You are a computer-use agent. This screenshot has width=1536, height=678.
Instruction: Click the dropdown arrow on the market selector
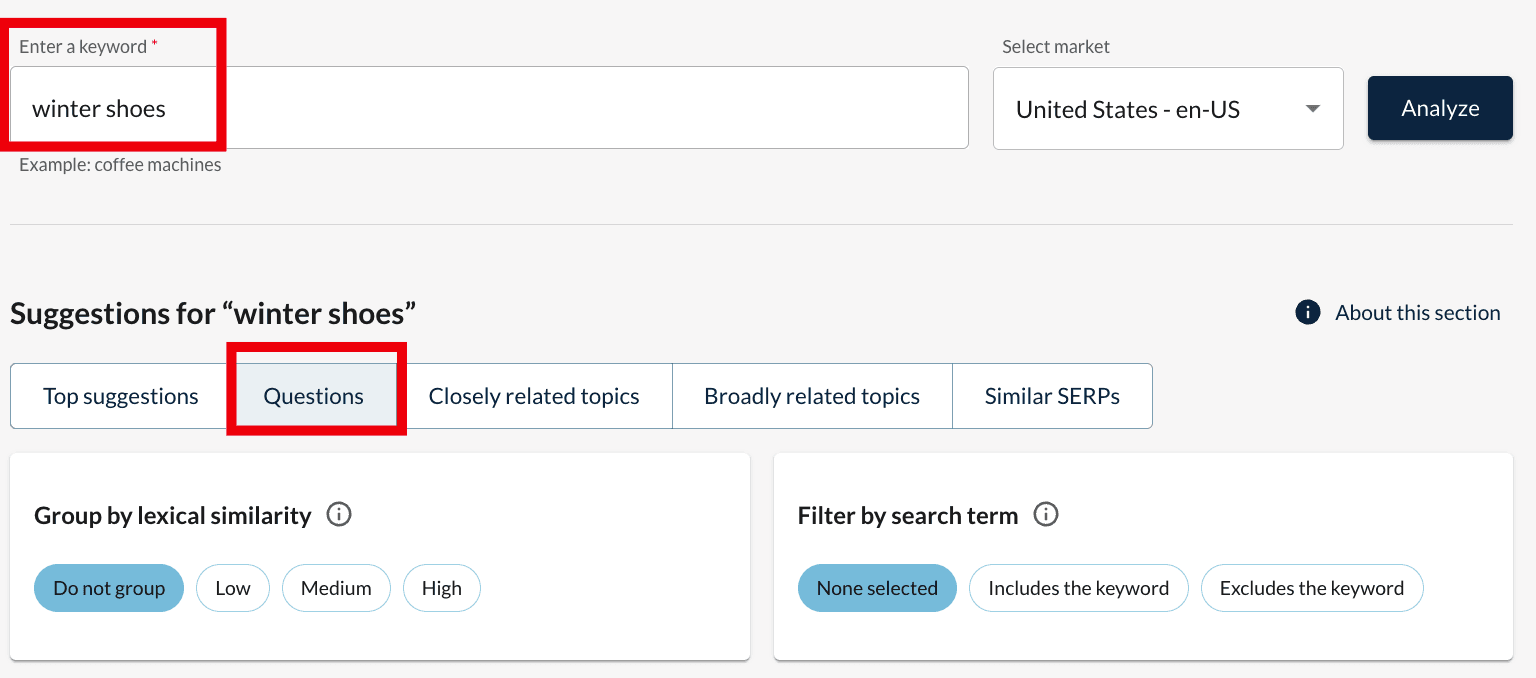point(1312,108)
